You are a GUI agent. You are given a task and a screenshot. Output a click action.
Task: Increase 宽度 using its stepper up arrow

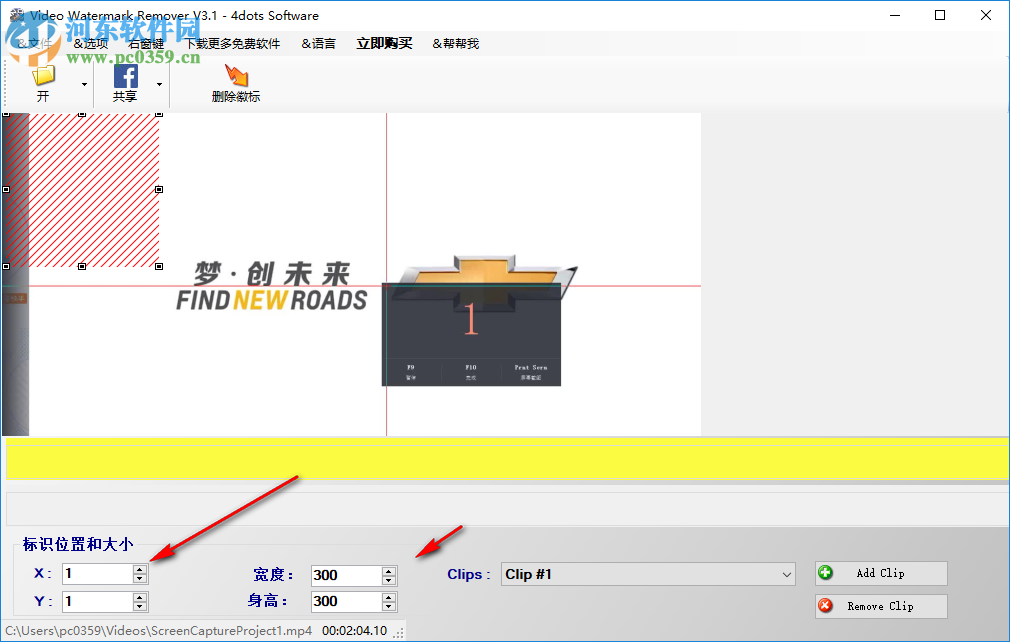click(x=389, y=570)
